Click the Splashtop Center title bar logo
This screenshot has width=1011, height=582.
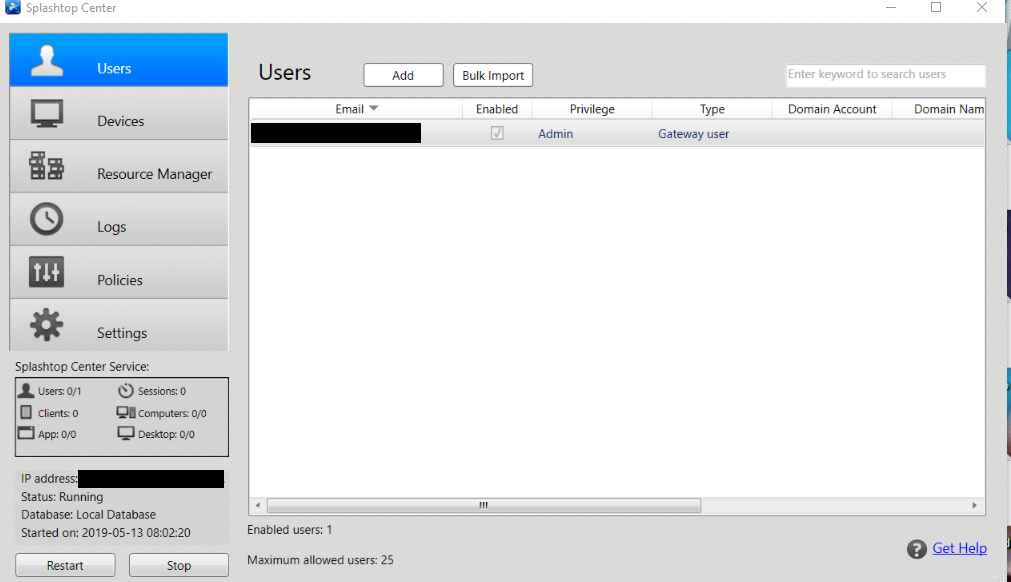tap(11, 8)
